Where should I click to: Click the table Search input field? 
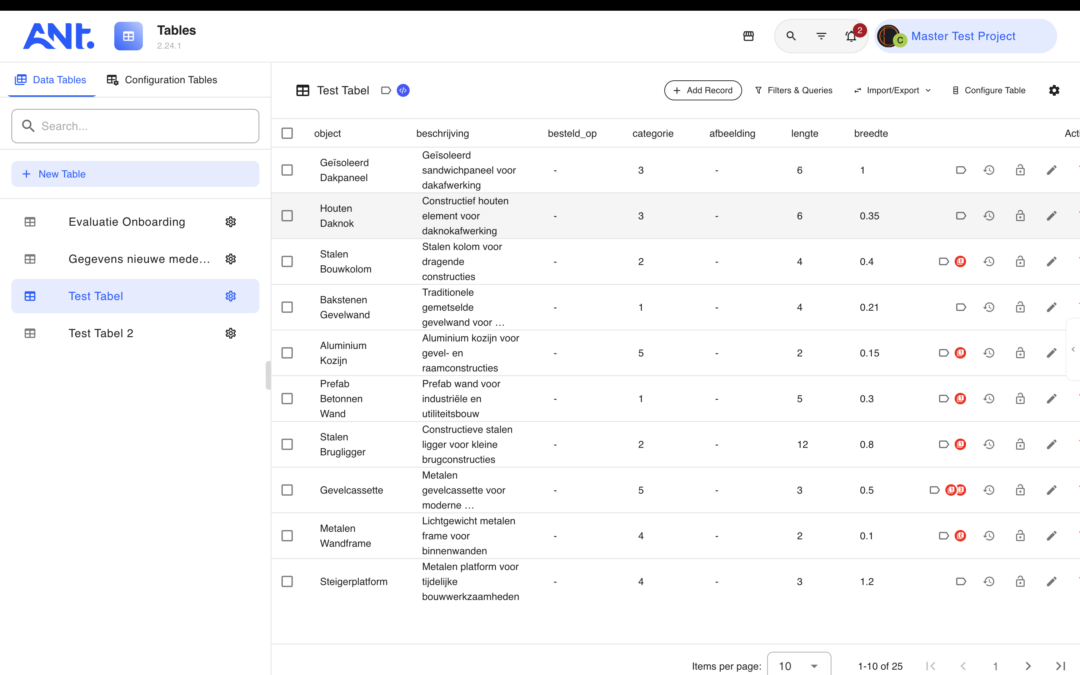pos(135,126)
